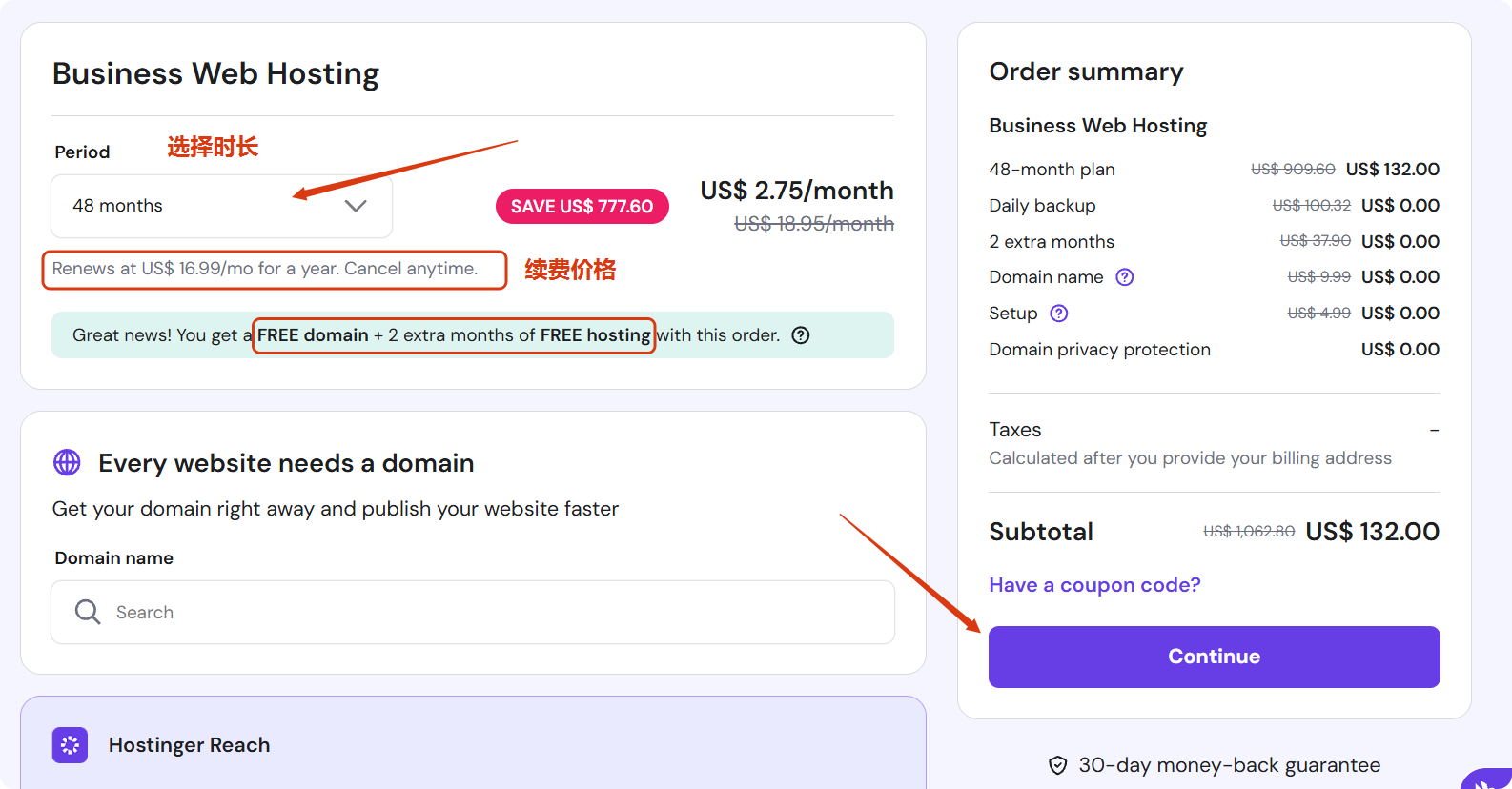Click the SAVE US$ 777.60 badge
This screenshot has width=1512, height=789.
(x=582, y=207)
